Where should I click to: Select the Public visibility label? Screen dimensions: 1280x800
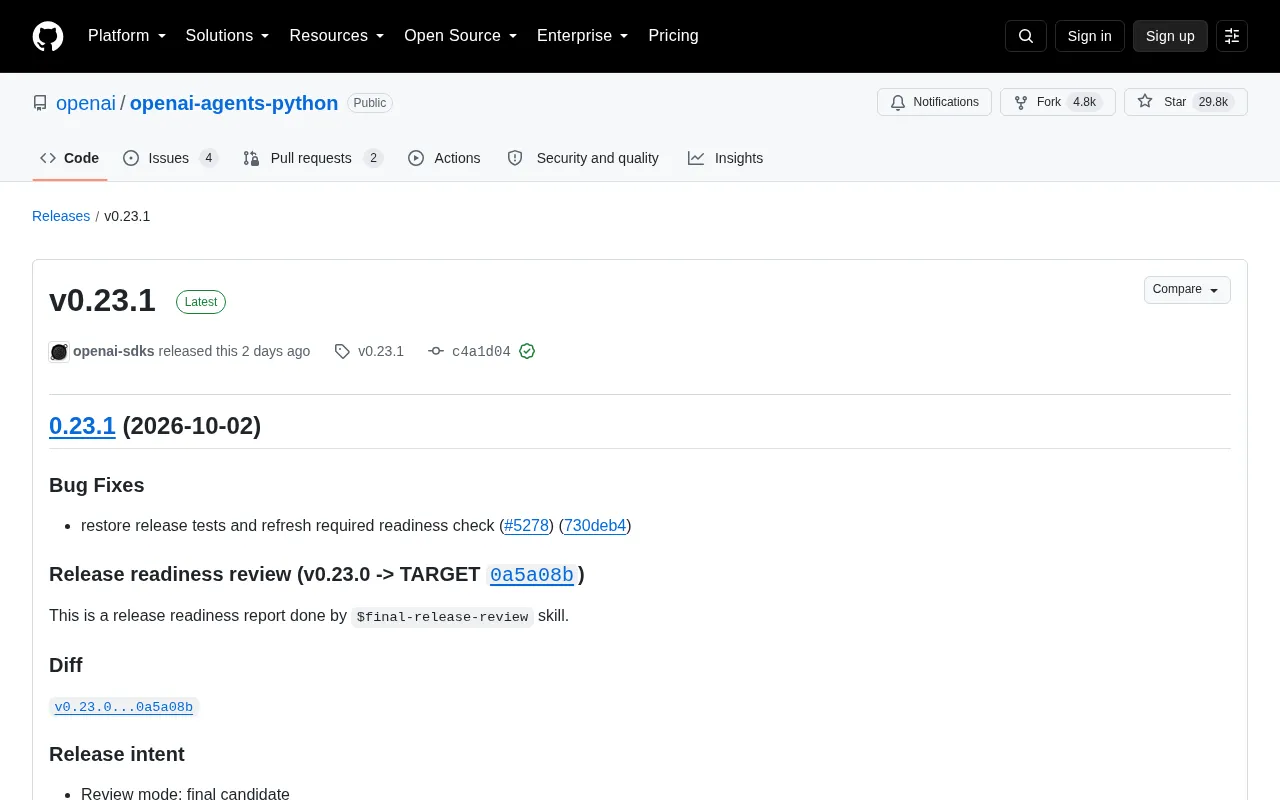(x=370, y=103)
